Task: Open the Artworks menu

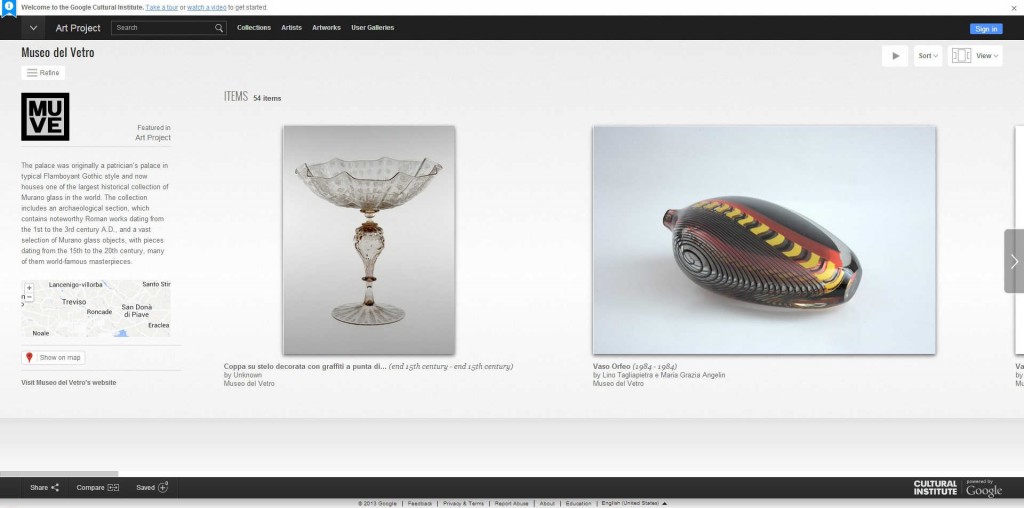Action: click(x=327, y=28)
